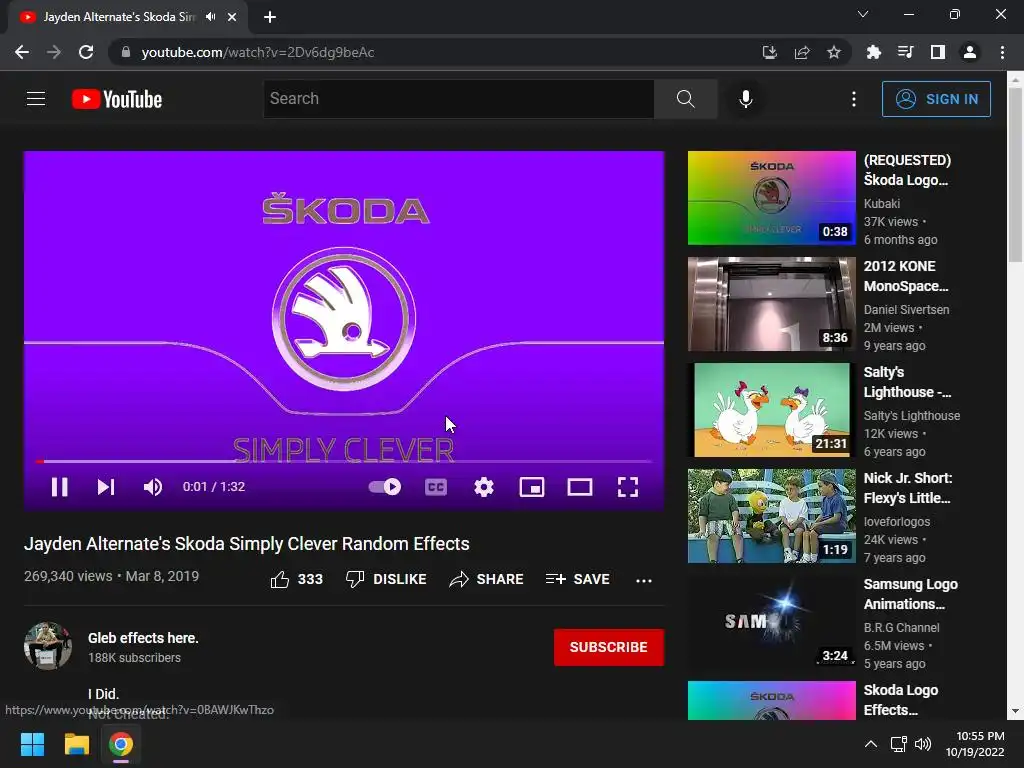1024x768 pixels.
Task: Click the search magnifier button
Action: (685, 99)
